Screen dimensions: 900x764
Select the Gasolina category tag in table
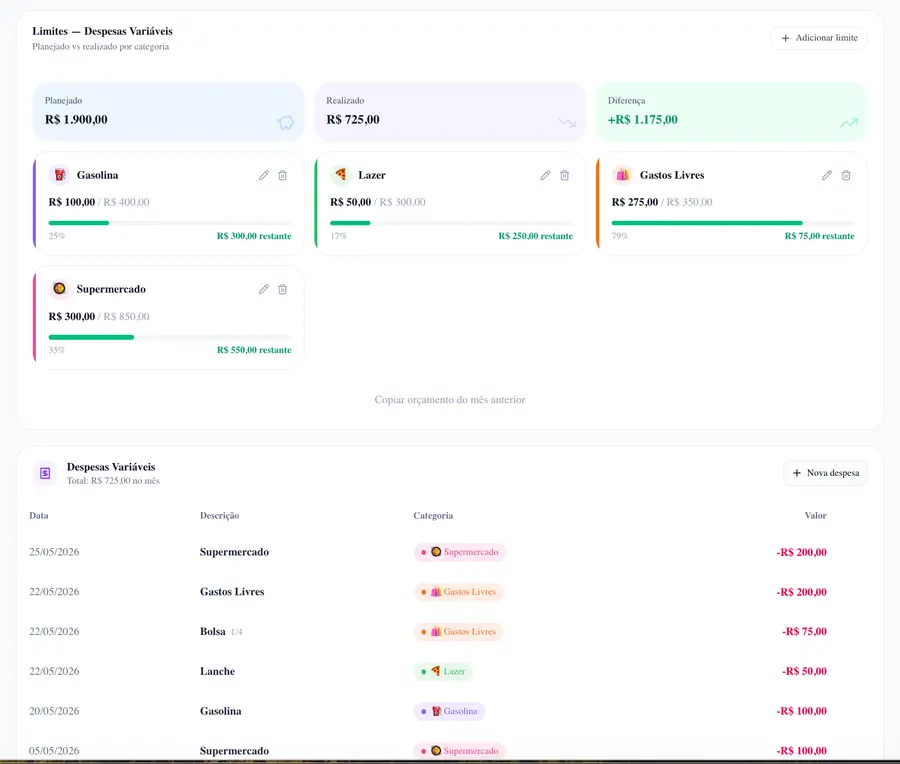[449, 711]
